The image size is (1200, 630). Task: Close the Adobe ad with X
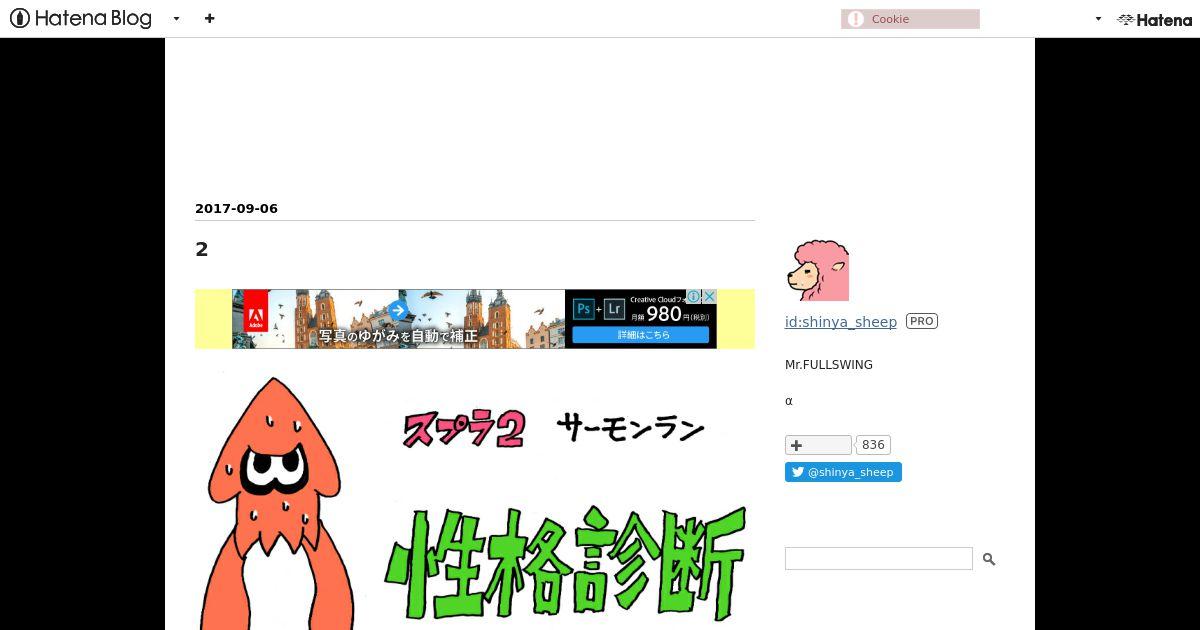[709, 297]
